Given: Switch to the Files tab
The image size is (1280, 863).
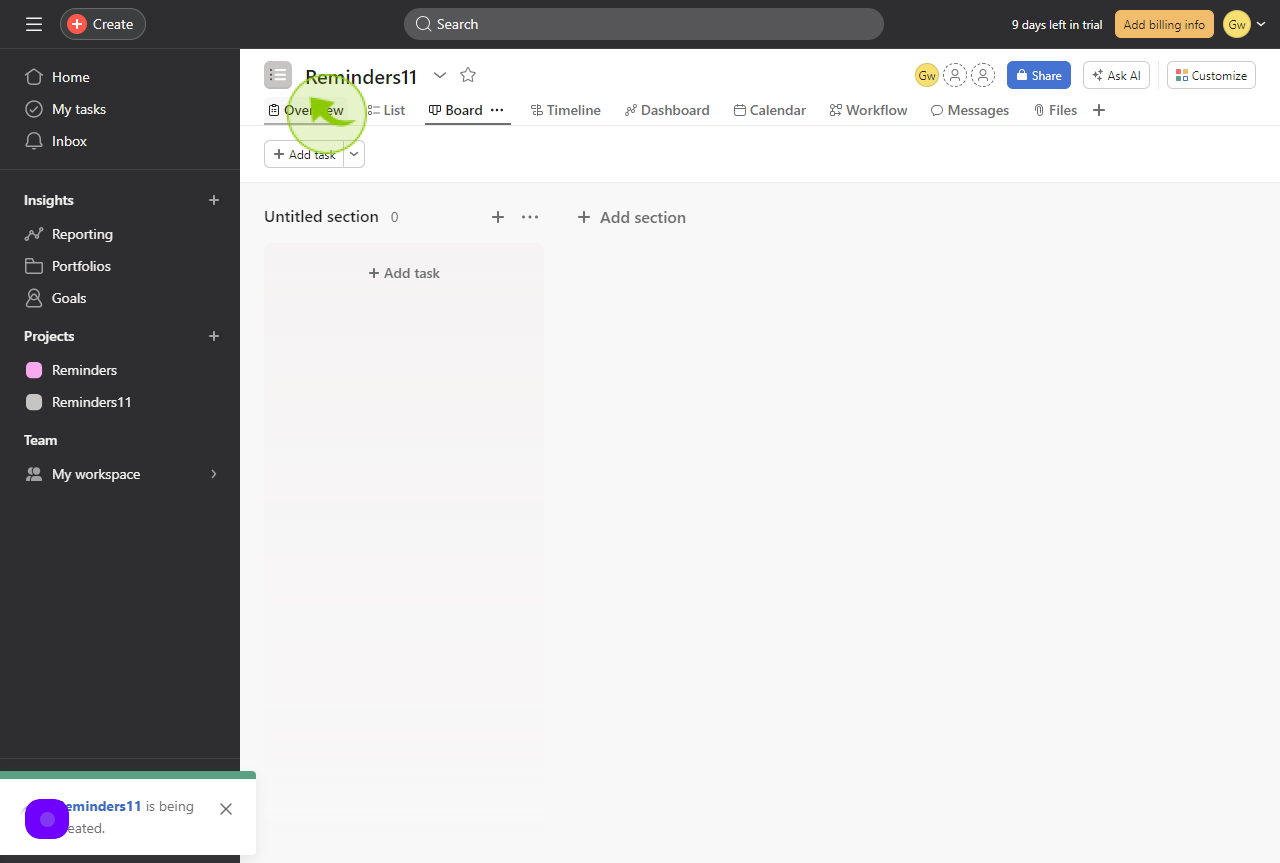Looking at the screenshot, I should (1055, 110).
